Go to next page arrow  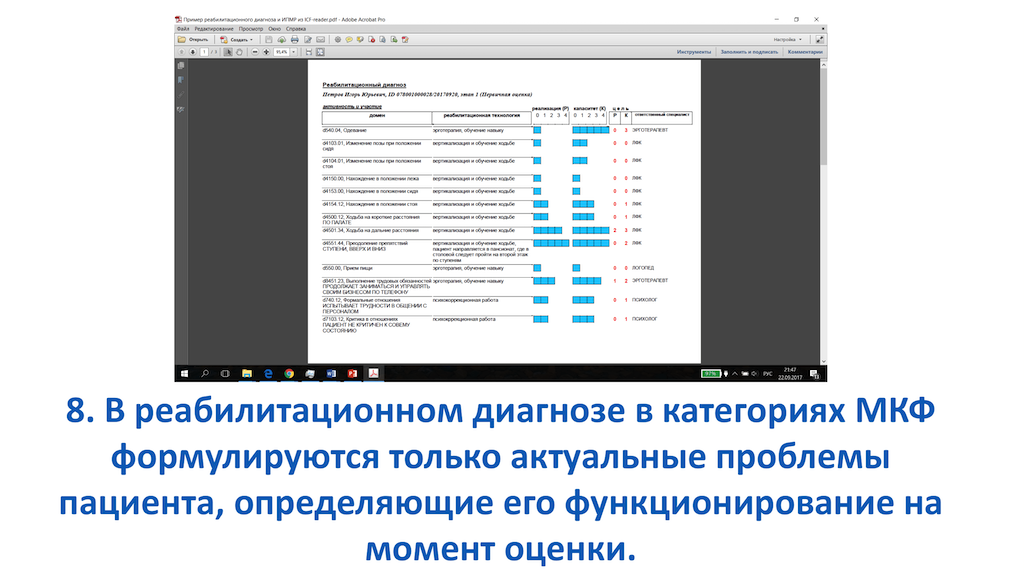(193, 52)
